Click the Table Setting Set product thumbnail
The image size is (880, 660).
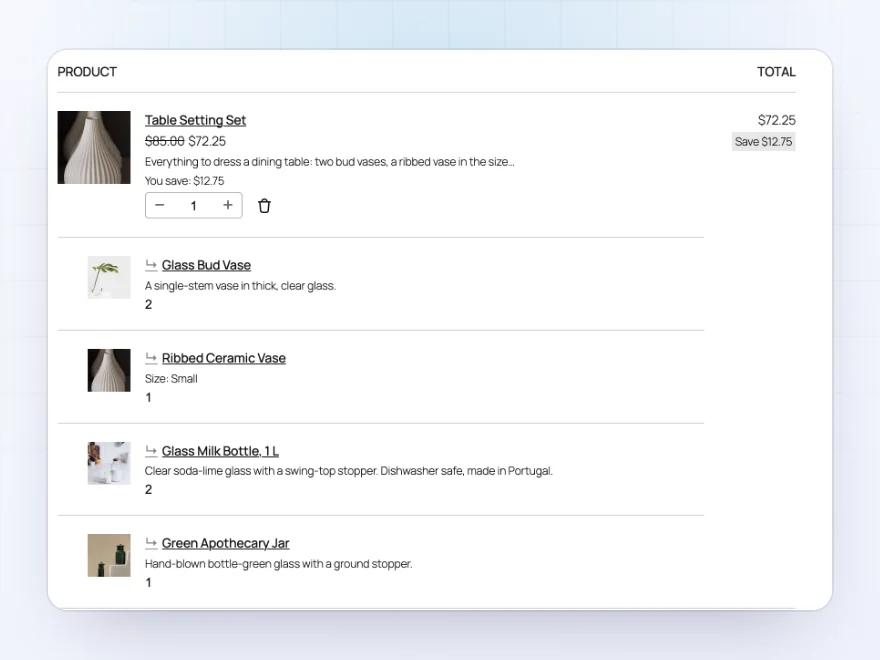point(94,147)
